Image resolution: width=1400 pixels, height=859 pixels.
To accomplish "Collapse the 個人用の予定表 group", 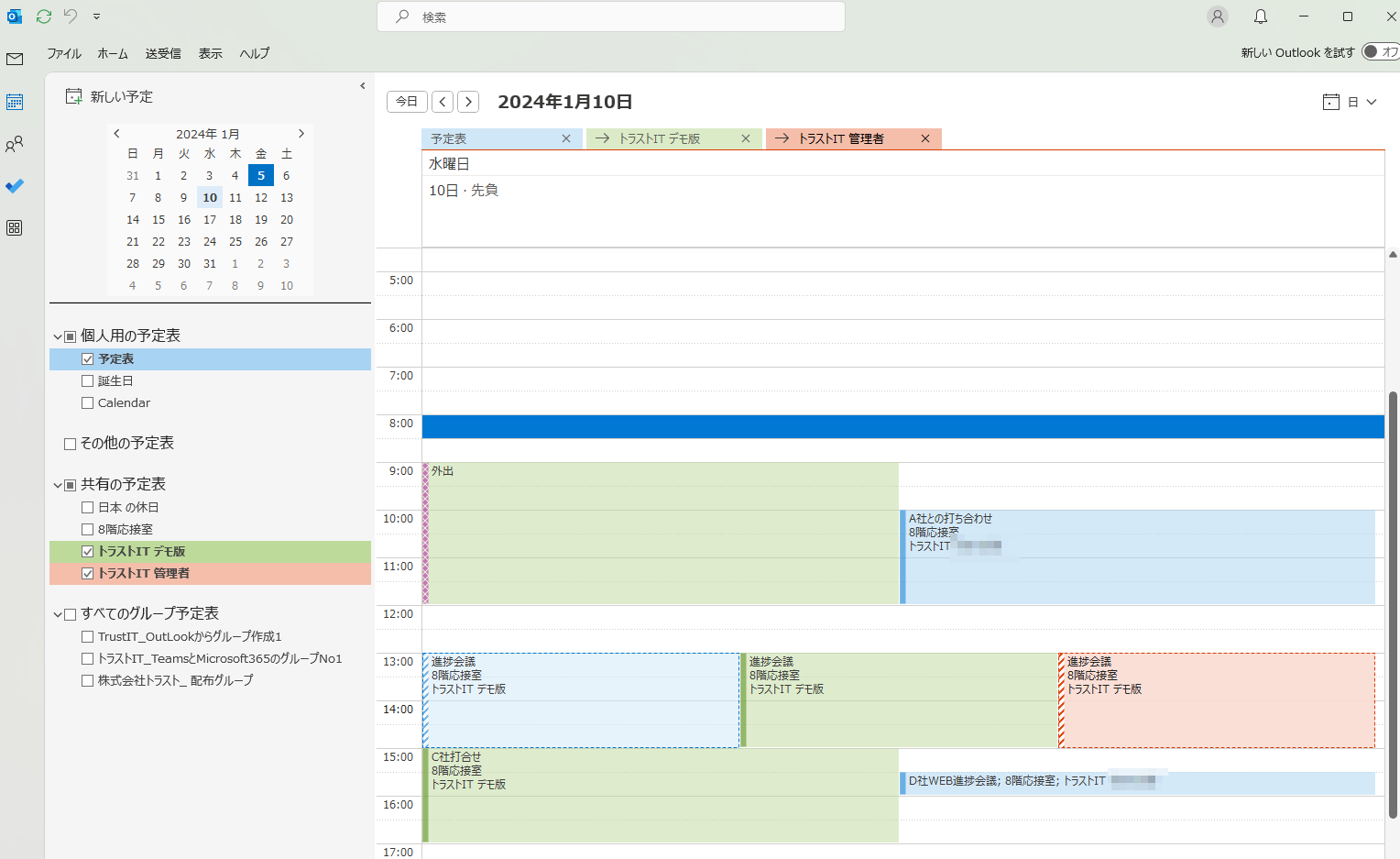I will point(58,336).
